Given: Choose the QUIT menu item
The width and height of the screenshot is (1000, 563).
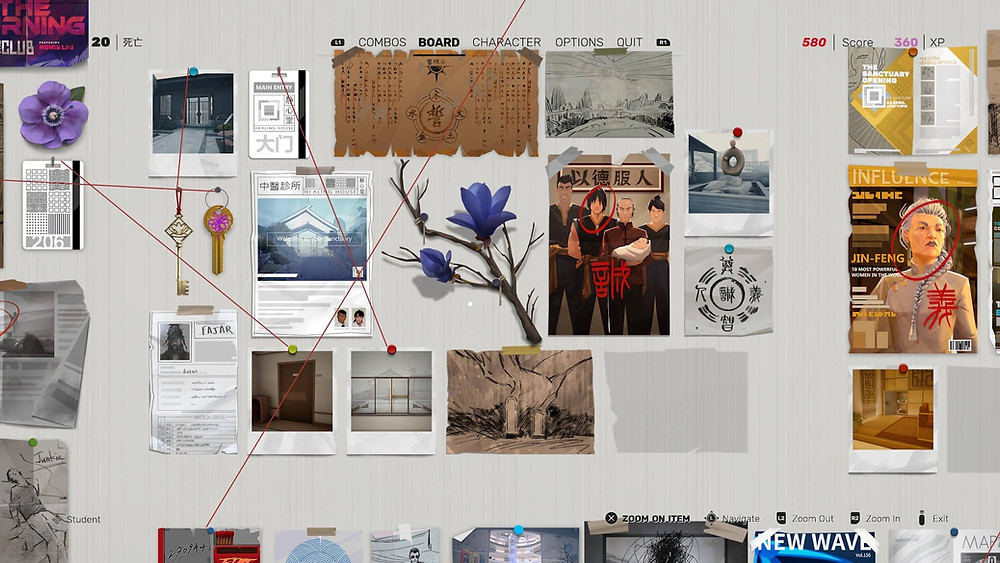Looking at the screenshot, I should point(629,42).
